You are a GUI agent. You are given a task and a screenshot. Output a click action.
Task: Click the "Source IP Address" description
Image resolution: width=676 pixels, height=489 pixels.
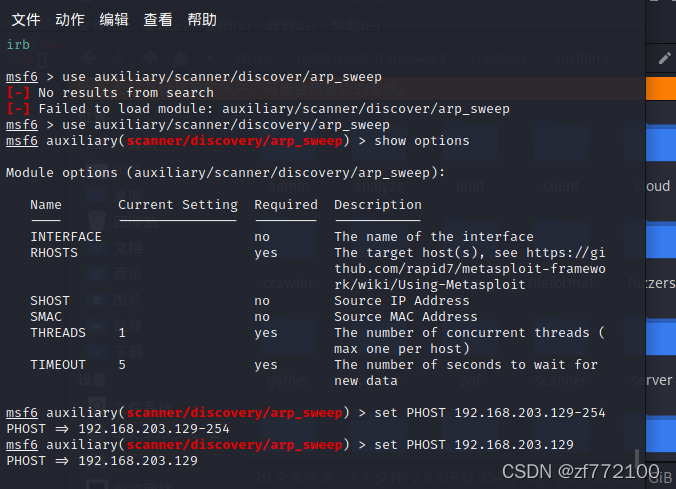(x=402, y=301)
